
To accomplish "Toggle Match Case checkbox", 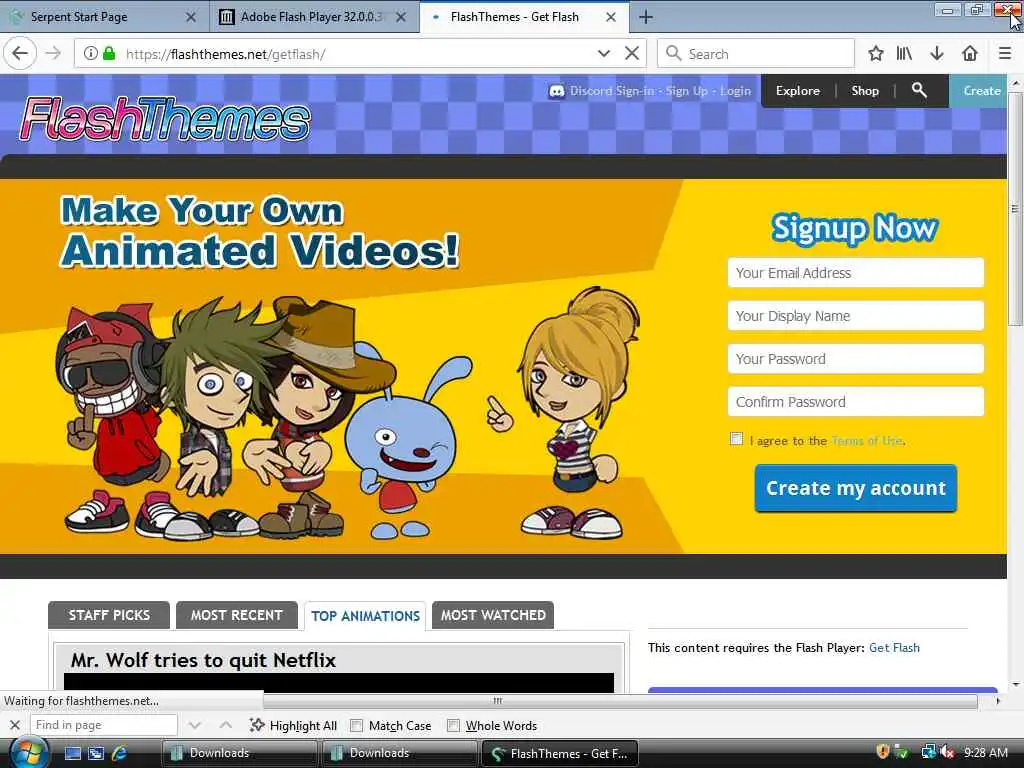I will pos(357,726).
